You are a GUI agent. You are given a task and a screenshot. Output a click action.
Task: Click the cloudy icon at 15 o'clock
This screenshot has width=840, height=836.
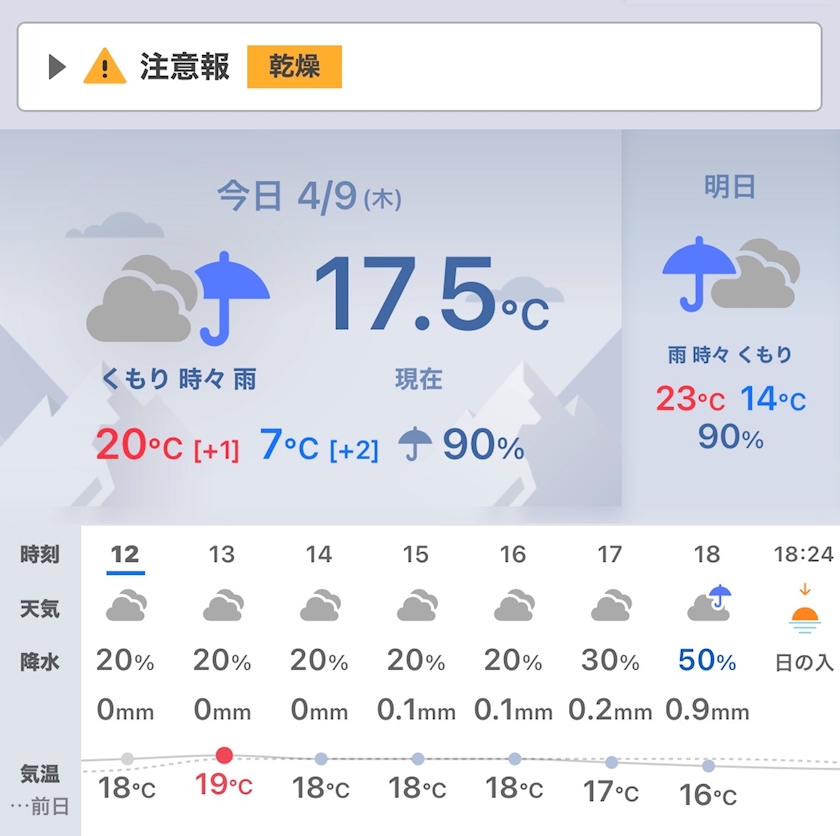(x=417, y=605)
